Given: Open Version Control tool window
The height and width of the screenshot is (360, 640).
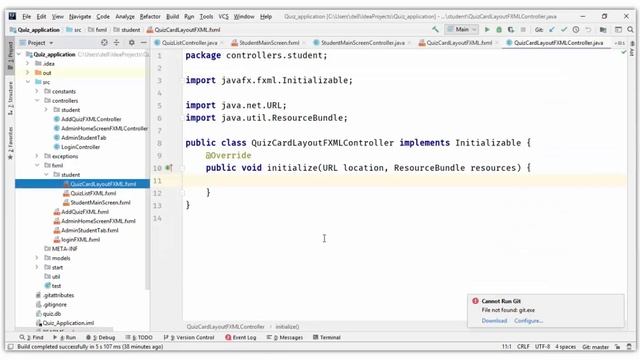Looking at the screenshot, I should click(189, 338).
